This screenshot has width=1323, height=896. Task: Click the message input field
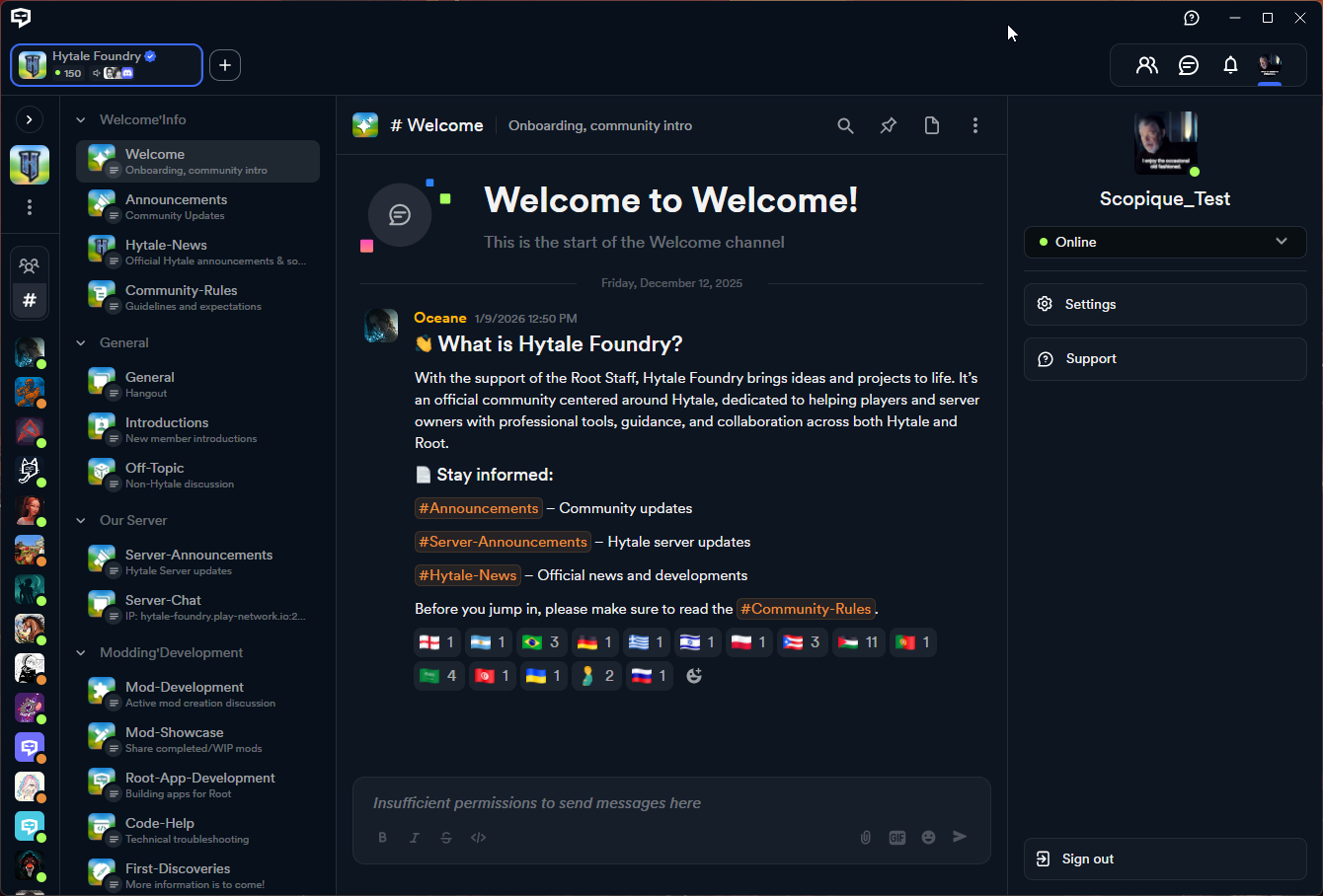671,803
